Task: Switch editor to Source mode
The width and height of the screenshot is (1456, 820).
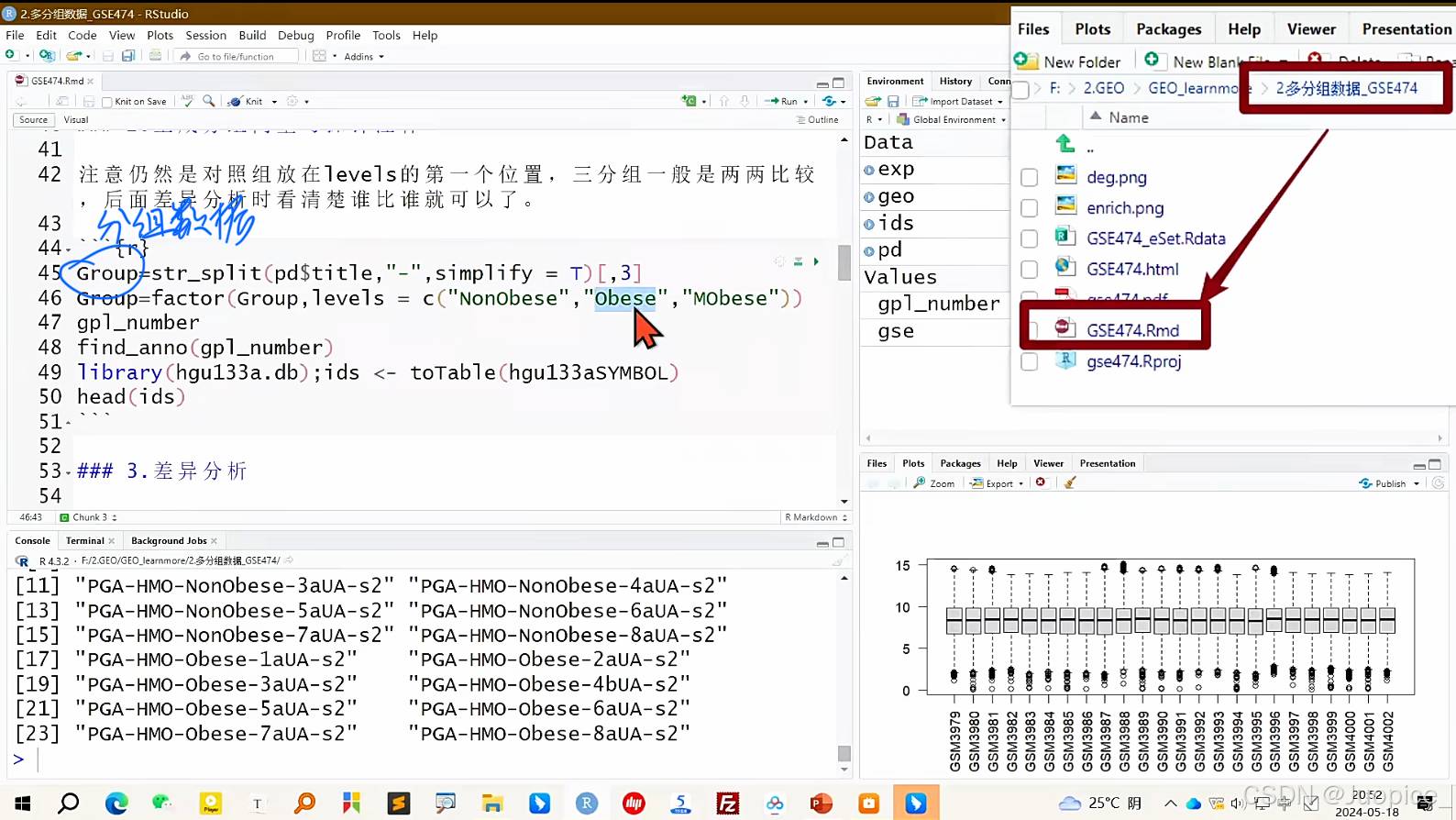Action: [x=33, y=120]
